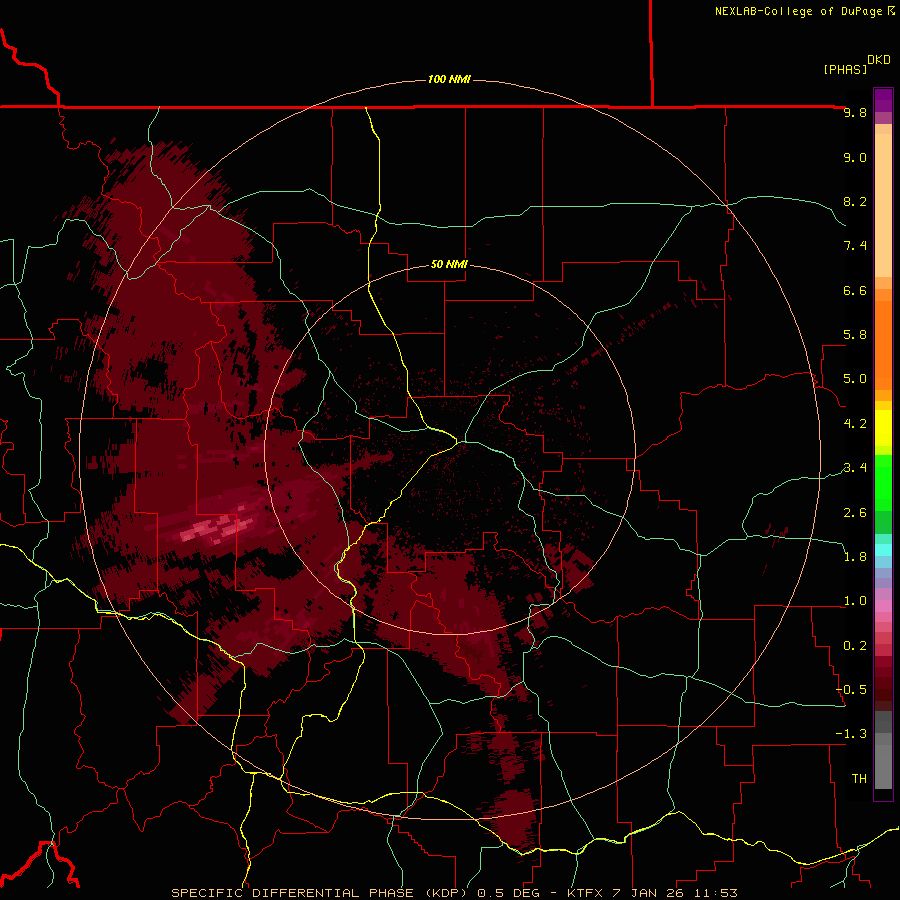Image resolution: width=900 pixels, height=900 pixels.
Task: Click the -0.5 value on the legend
Action: point(851,689)
